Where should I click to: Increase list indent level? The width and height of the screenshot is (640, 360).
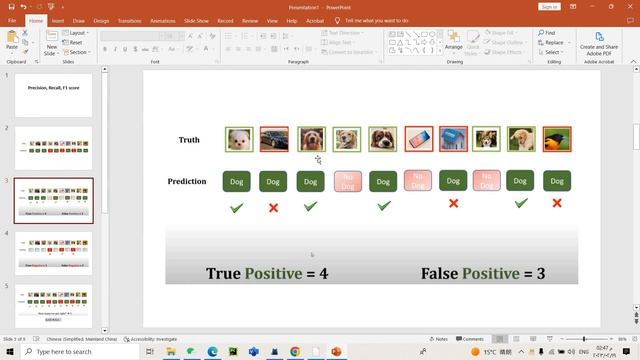pos(273,36)
